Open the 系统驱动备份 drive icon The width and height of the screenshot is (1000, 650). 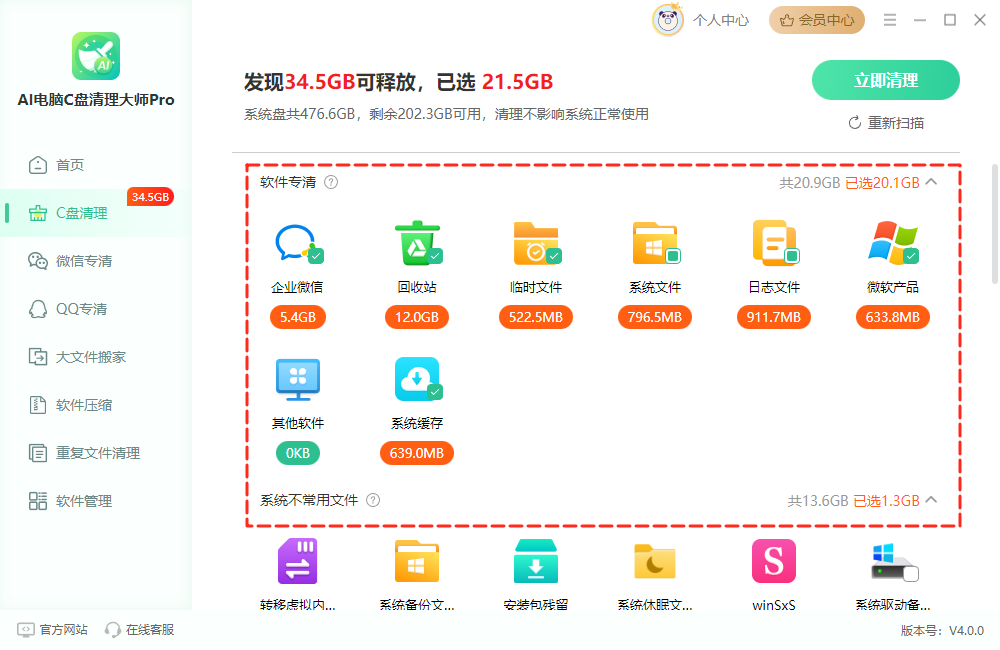click(x=893, y=562)
